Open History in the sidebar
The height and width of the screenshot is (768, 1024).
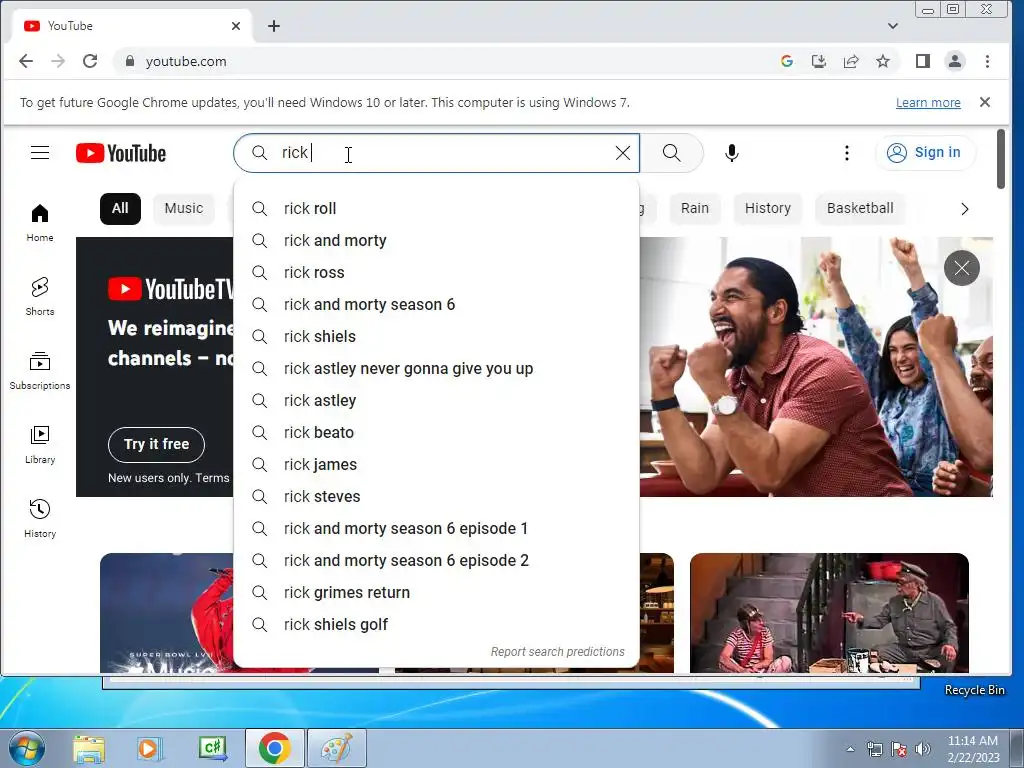(40, 519)
